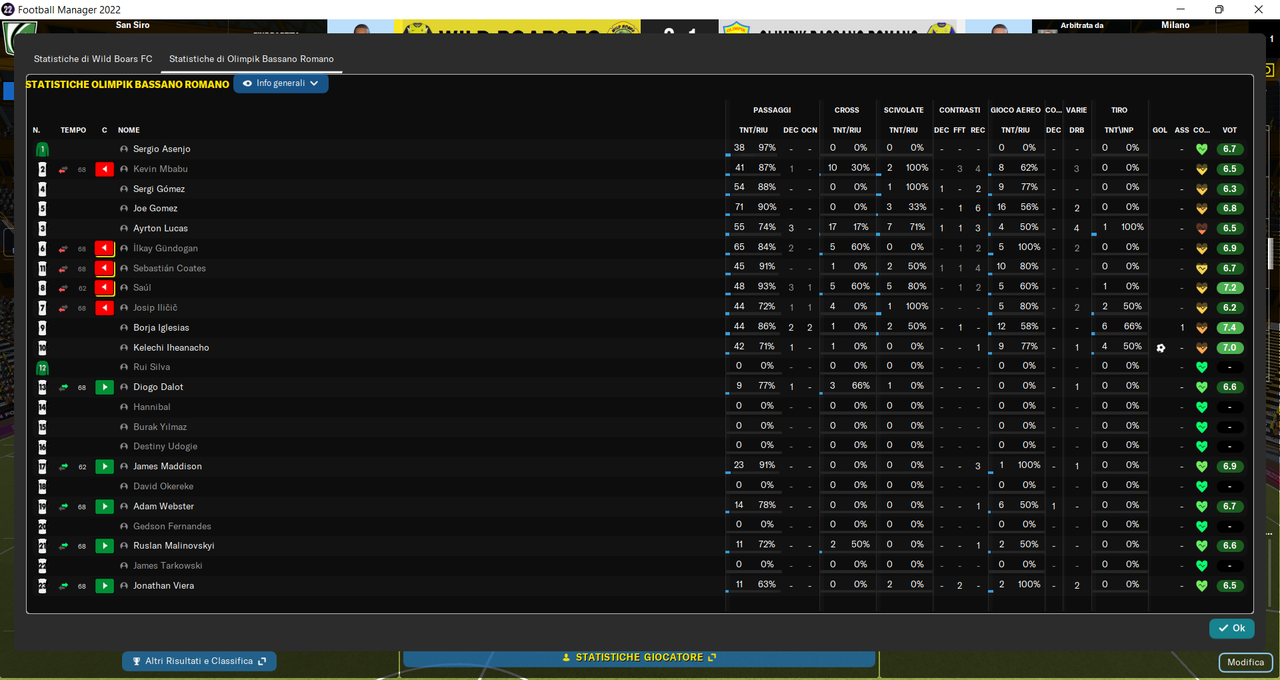This screenshot has width=1280, height=680.
Task: Click the red substituted-off arrow for Kevin Mbabu
Action: (105, 169)
